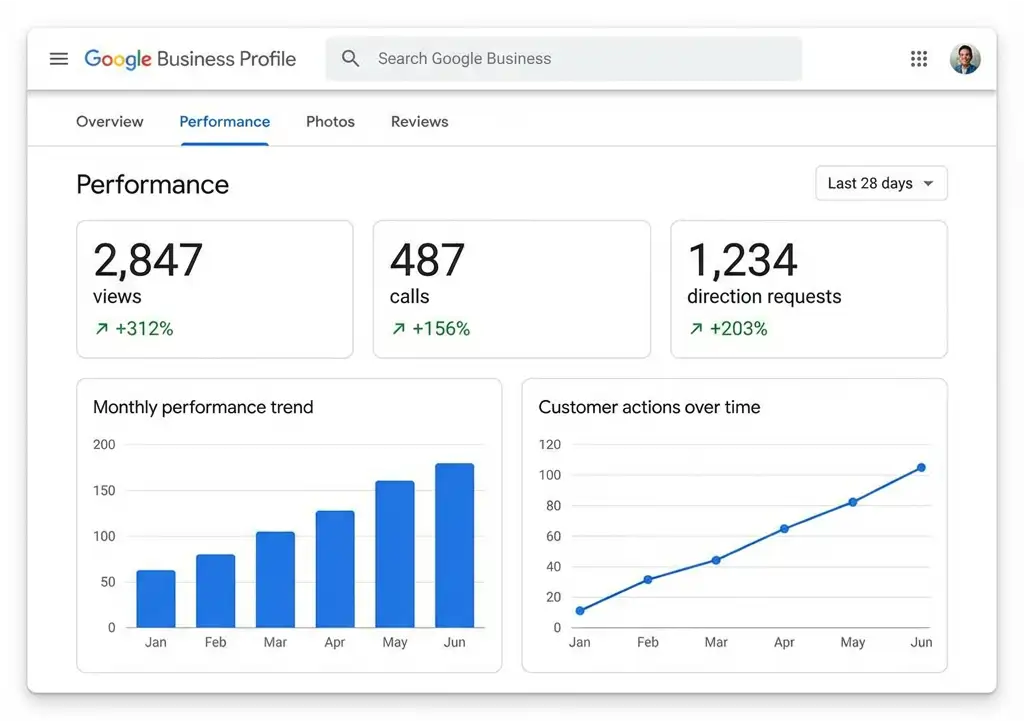This screenshot has width=1024, height=721.
Task: Focus the Search Google Business field
Action: click(564, 59)
